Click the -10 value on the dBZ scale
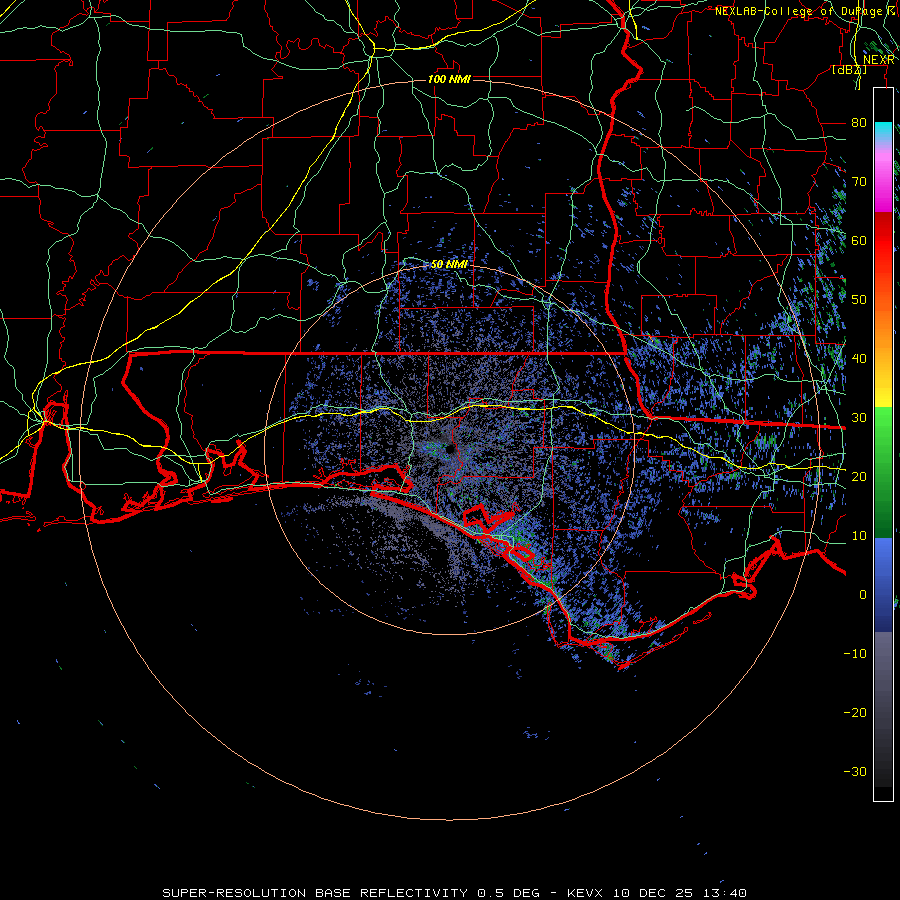 coord(855,653)
